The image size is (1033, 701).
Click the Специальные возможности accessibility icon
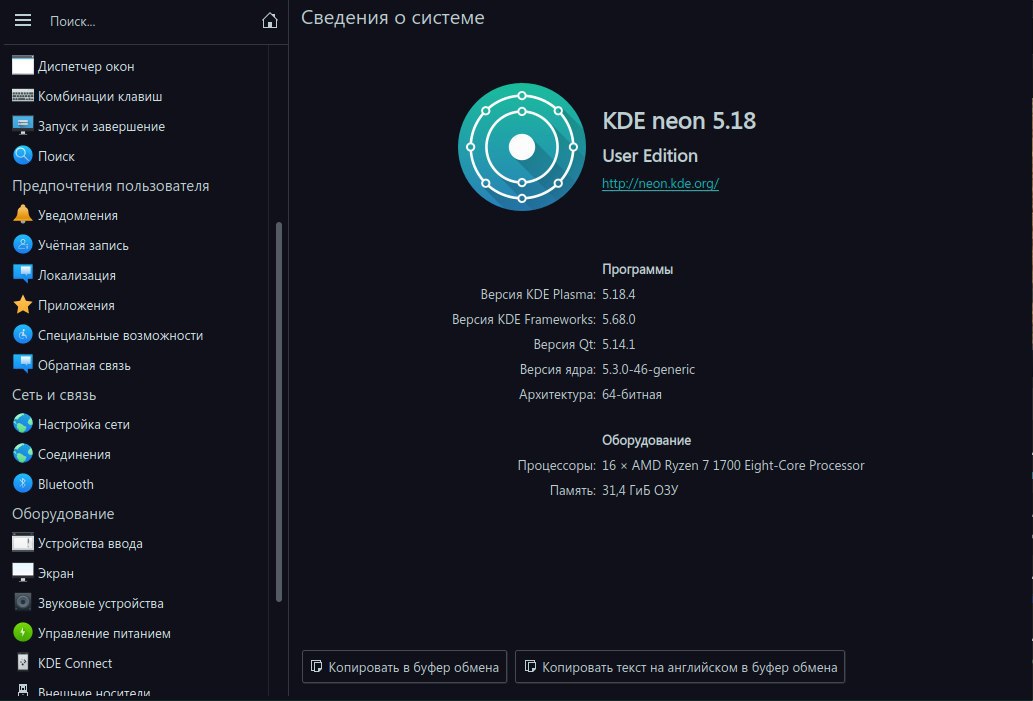point(22,335)
